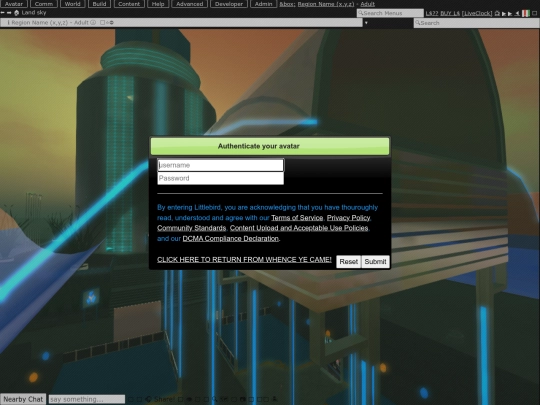The image size is (540, 405).
Task: Click the Authenticate your avatar header
Action: click(x=270, y=146)
